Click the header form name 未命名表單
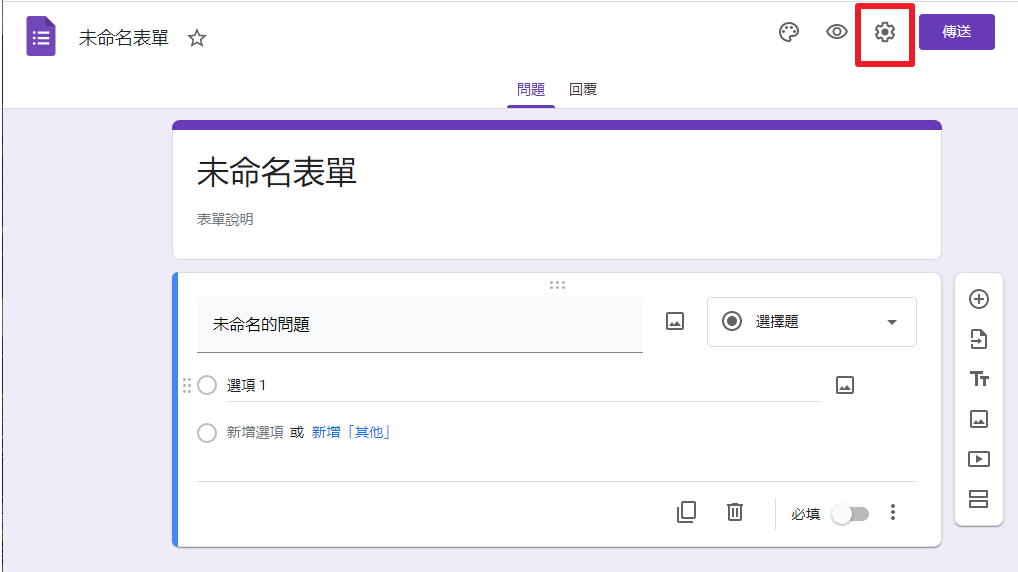Image resolution: width=1018 pixels, height=572 pixels. [x=123, y=38]
